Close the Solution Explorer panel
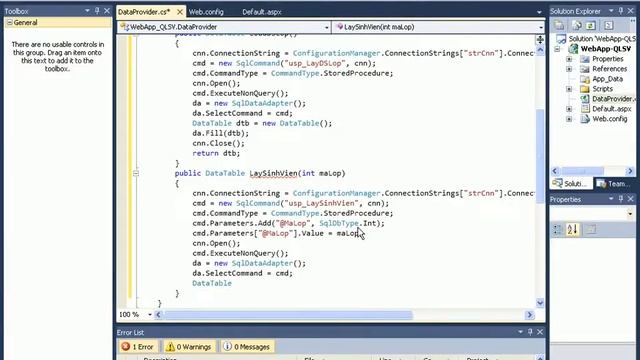This screenshot has height=360, width=640. [x=631, y=11]
